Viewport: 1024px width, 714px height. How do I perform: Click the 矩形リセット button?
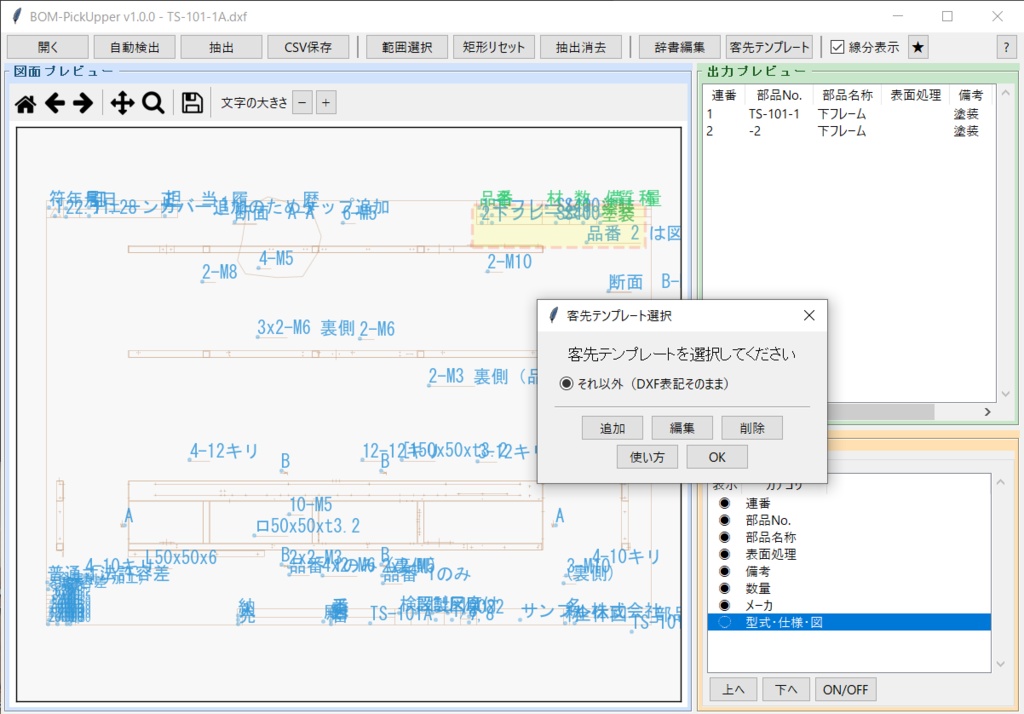494,47
